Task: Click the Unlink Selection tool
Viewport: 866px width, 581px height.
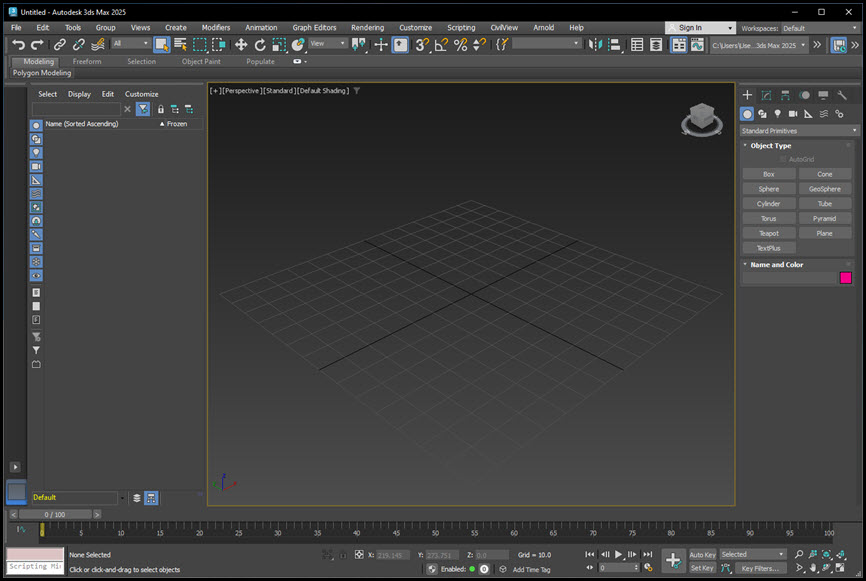Action: point(78,45)
